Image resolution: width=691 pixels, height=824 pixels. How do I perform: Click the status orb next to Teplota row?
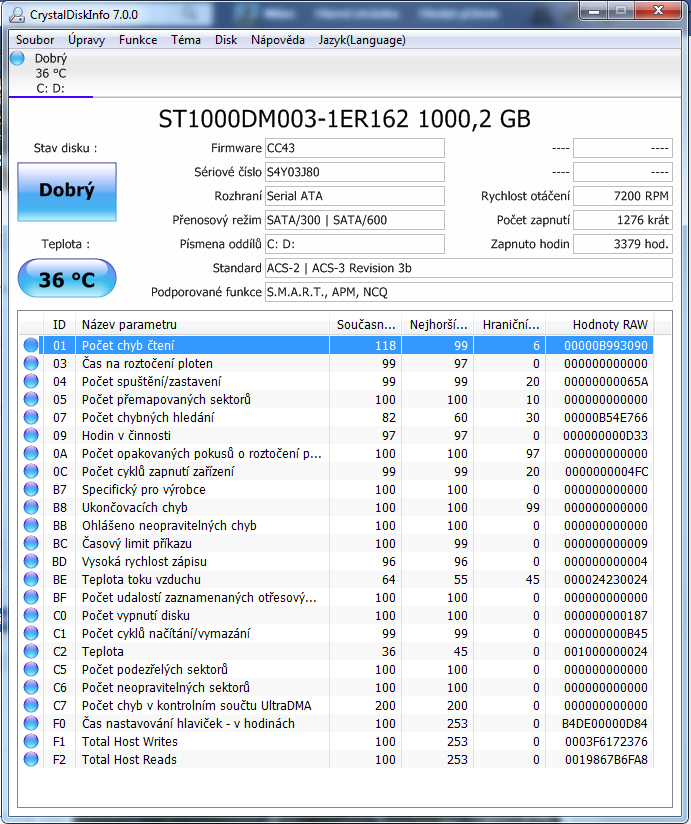coord(31,651)
